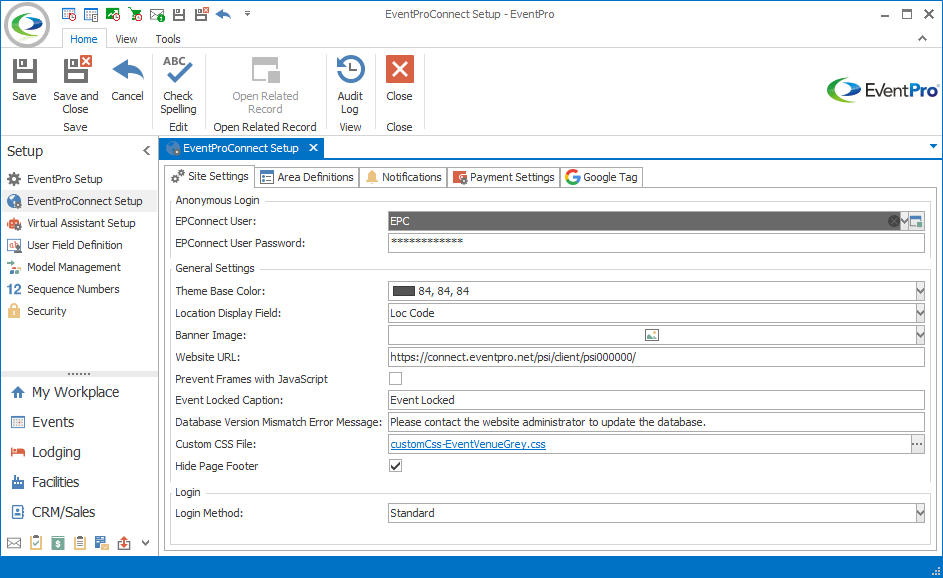This screenshot has width=943, height=578.
Task: Switch to the View ribbon tab
Action: tap(126, 39)
